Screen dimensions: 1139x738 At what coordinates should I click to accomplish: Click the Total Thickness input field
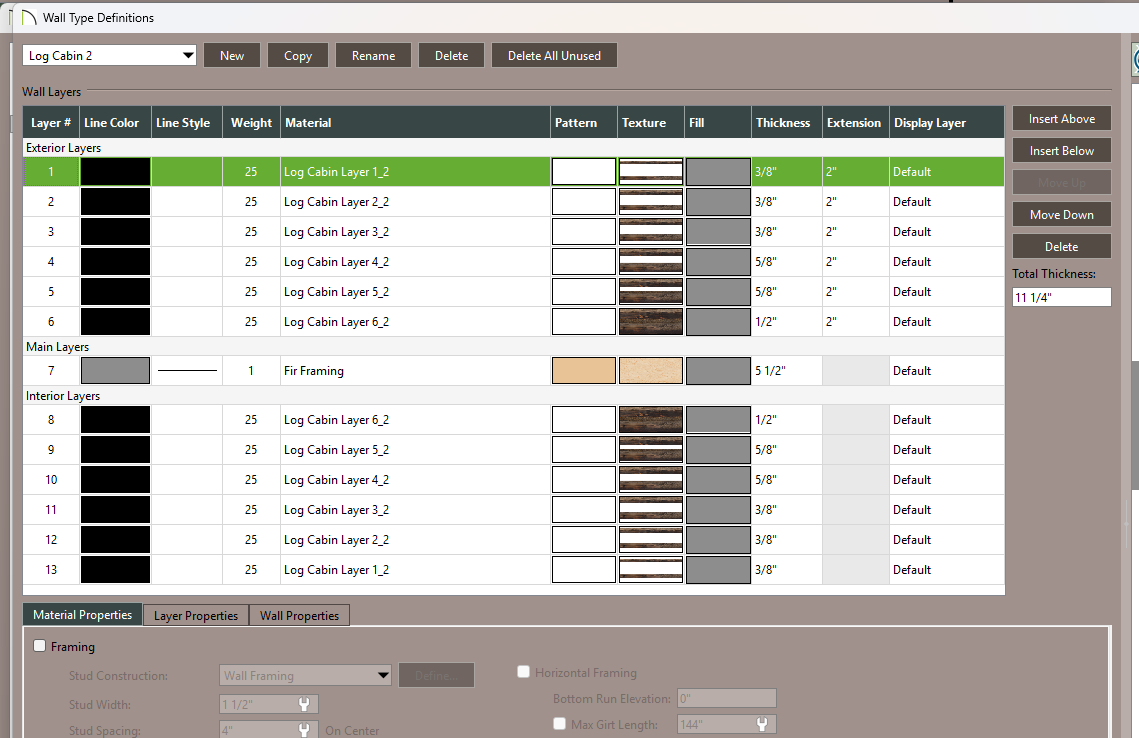click(x=1061, y=297)
